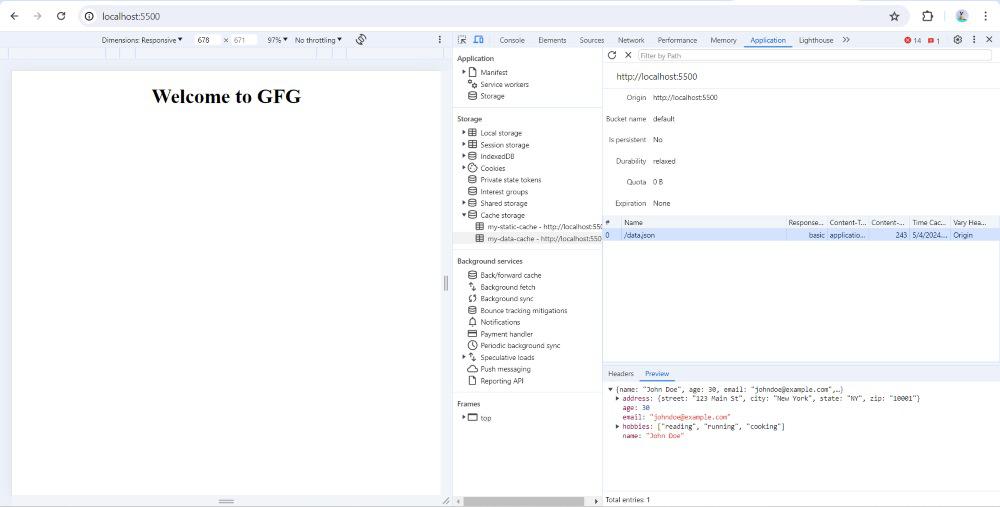Screen dimensions: 1000x507
Task: Select the /data.json cache entry row
Action: (x=801, y=235)
